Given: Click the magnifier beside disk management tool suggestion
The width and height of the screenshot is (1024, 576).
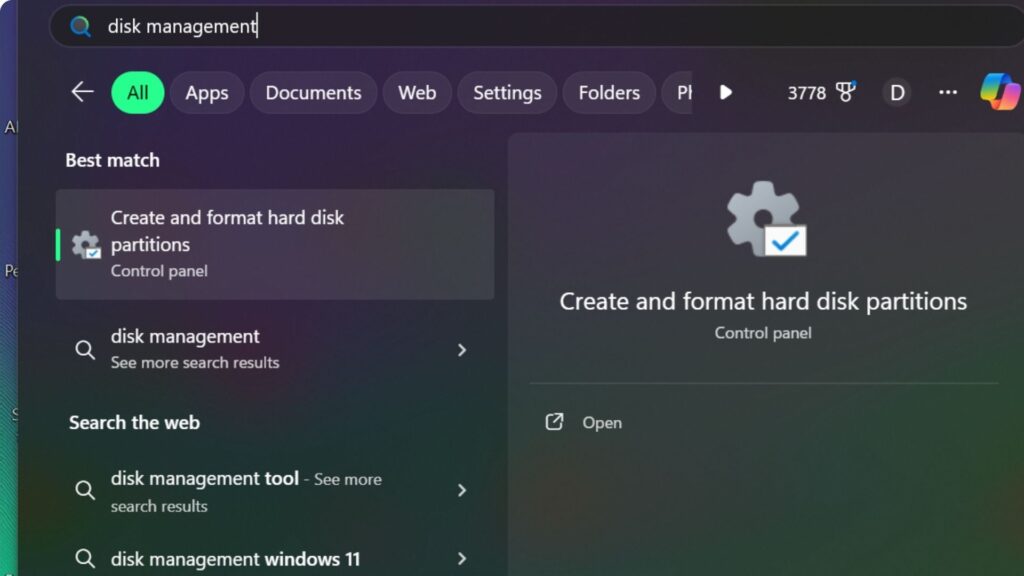Looking at the screenshot, I should coord(85,490).
